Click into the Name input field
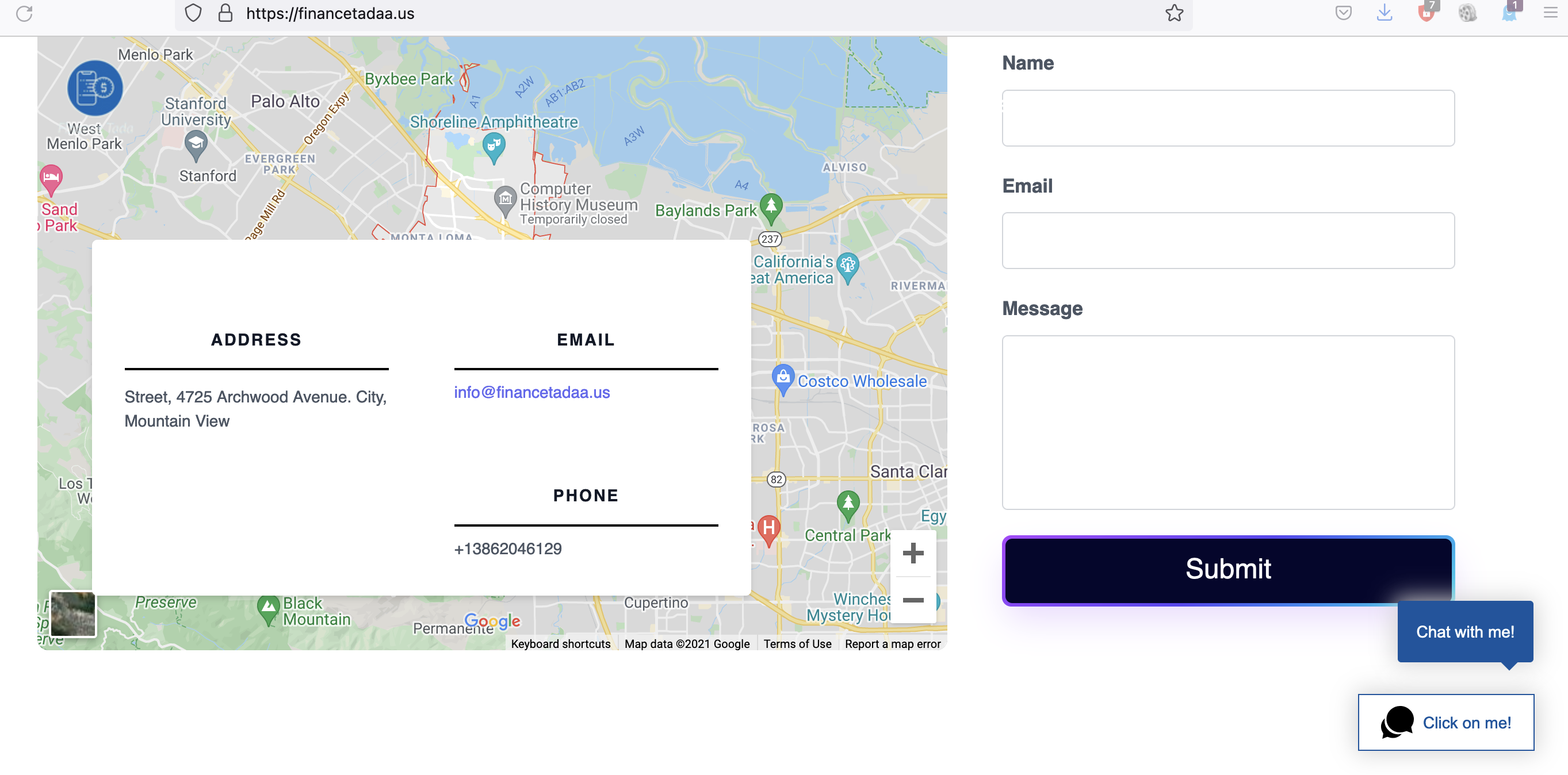This screenshot has height=775, width=1568. click(1227, 118)
